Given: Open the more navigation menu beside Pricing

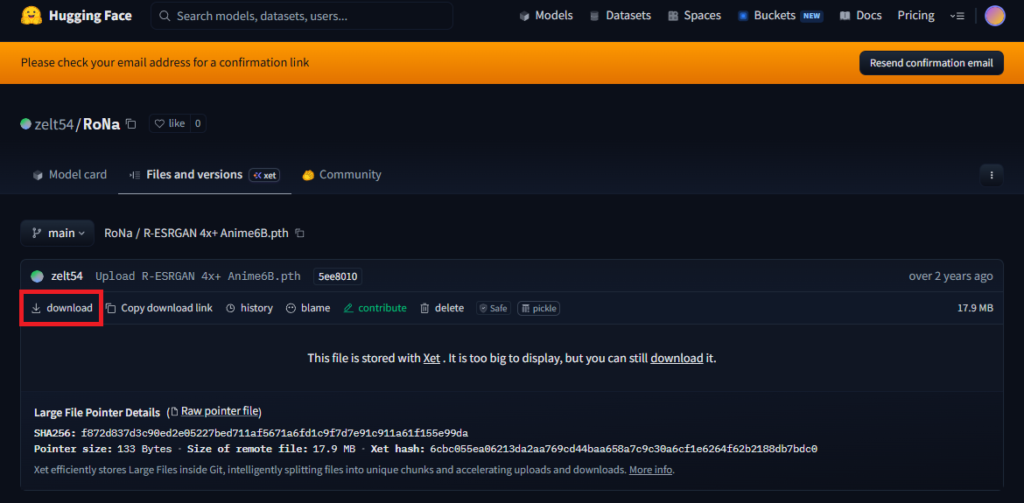Looking at the screenshot, I should (x=958, y=16).
